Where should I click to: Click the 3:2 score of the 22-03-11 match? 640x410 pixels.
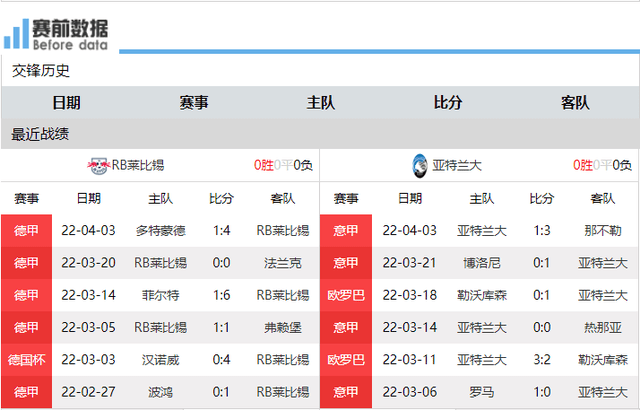coord(542,359)
